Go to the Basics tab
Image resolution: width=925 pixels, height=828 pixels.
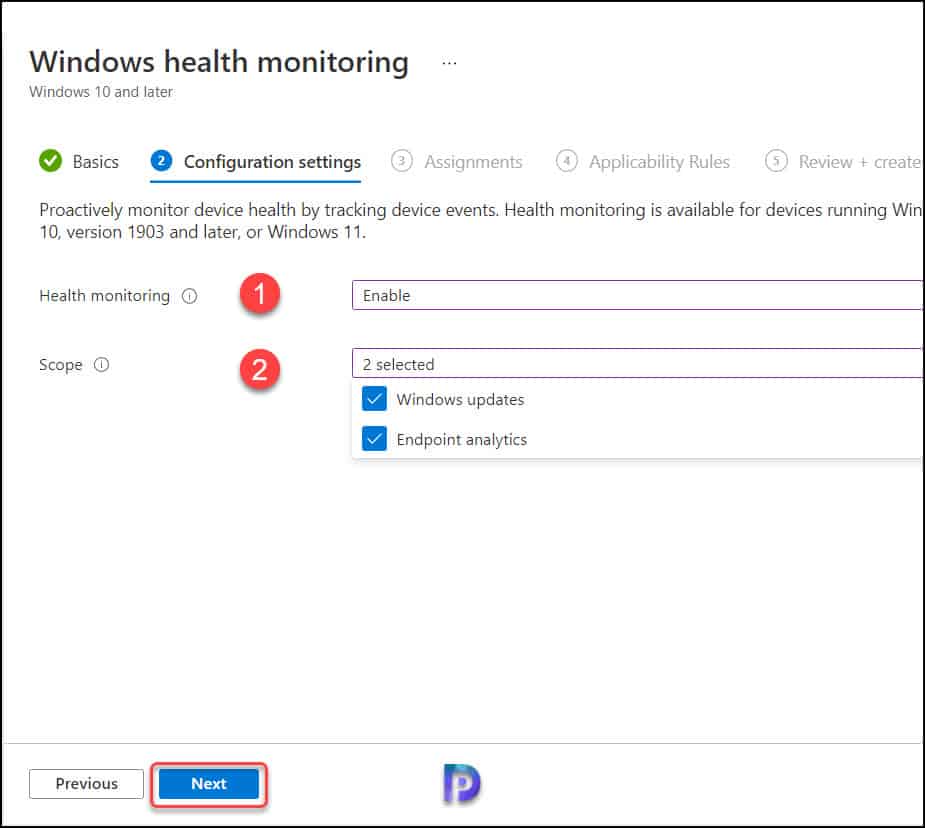tap(79, 162)
